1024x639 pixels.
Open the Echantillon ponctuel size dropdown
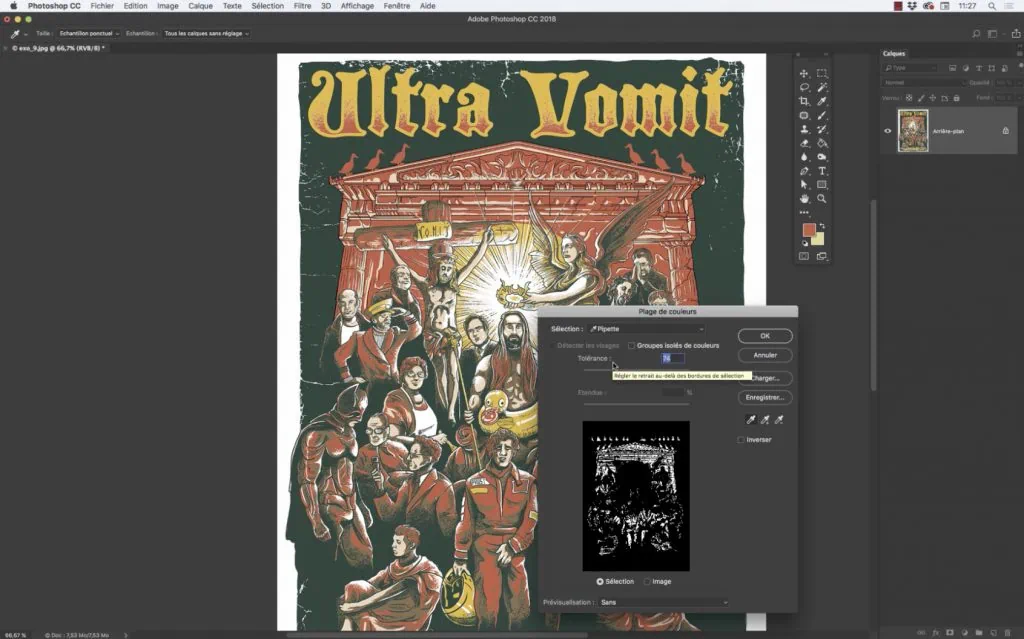pos(89,33)
